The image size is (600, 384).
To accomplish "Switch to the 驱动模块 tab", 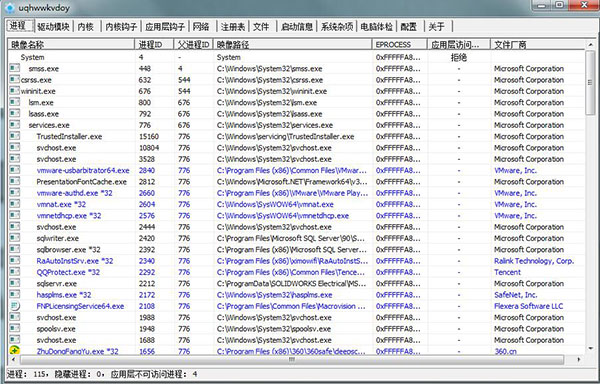I will click(54, 26).
